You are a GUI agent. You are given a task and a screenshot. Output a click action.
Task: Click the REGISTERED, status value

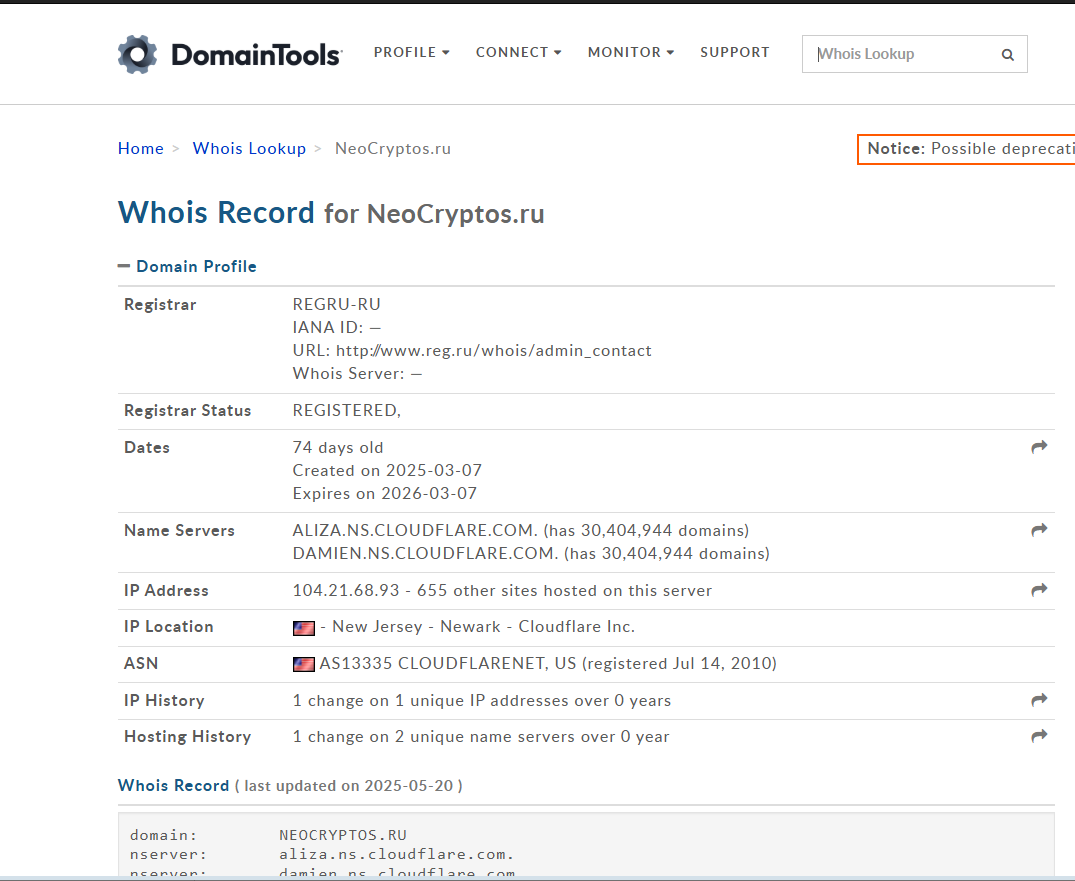(347, 411)
